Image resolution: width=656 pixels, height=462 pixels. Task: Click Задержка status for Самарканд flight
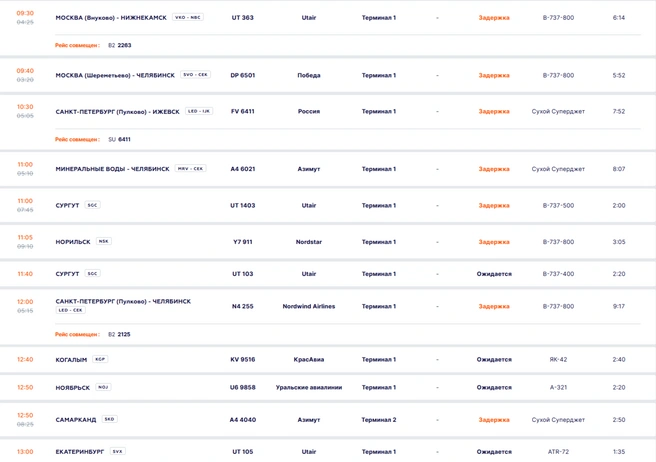(494, 420)
